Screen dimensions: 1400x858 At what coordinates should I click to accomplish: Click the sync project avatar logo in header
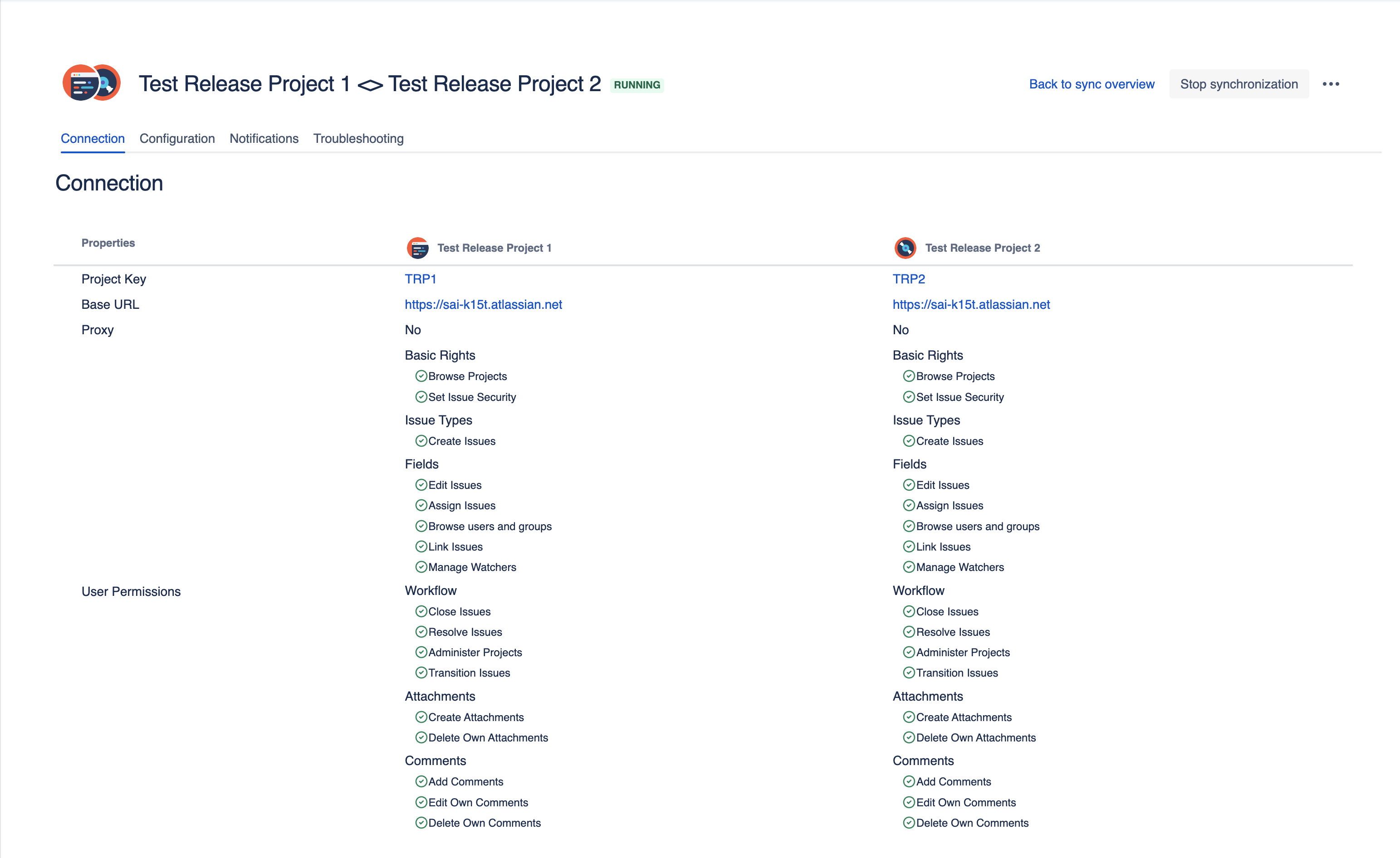click(x=92, y=83)
